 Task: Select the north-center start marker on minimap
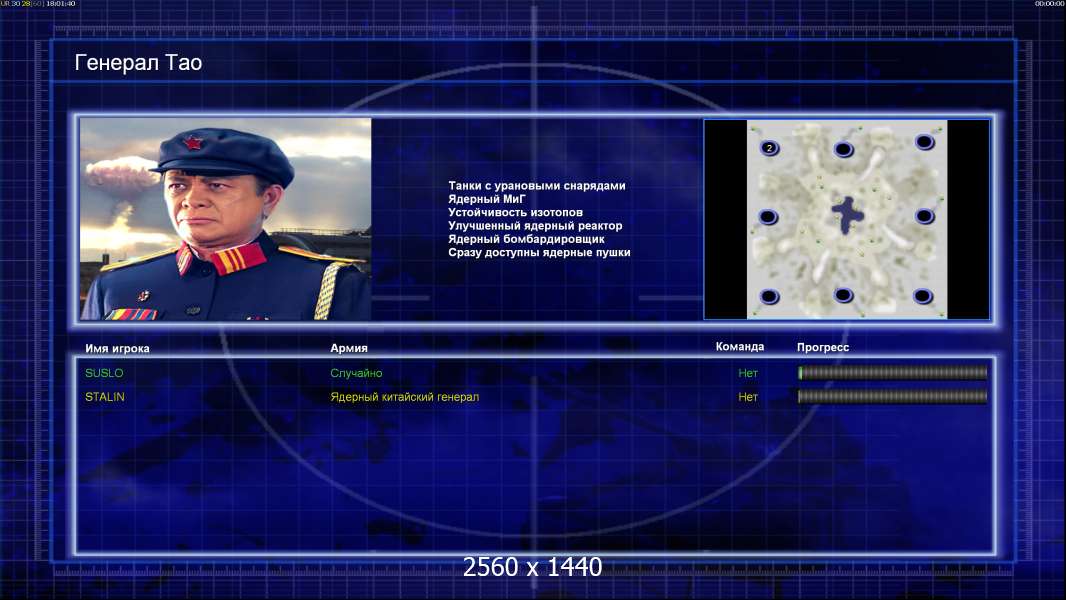(843, 149)
